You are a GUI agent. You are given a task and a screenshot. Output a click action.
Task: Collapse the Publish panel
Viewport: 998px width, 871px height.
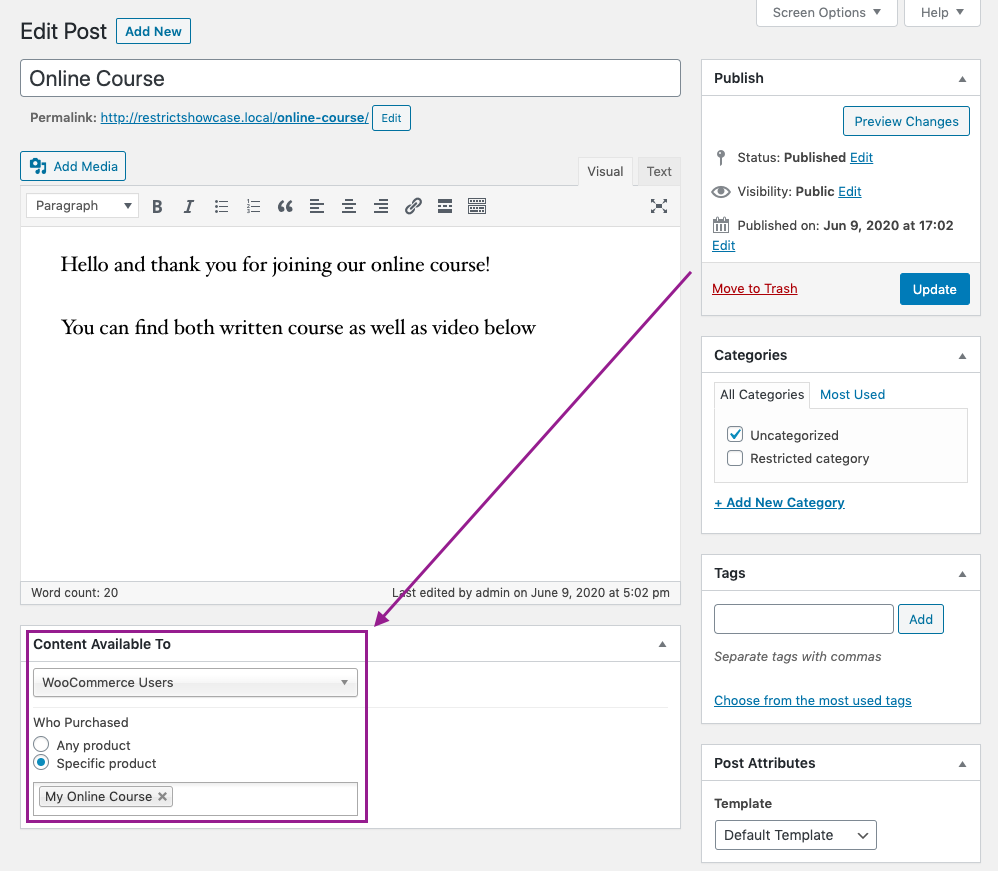click(x=962, y=79)
